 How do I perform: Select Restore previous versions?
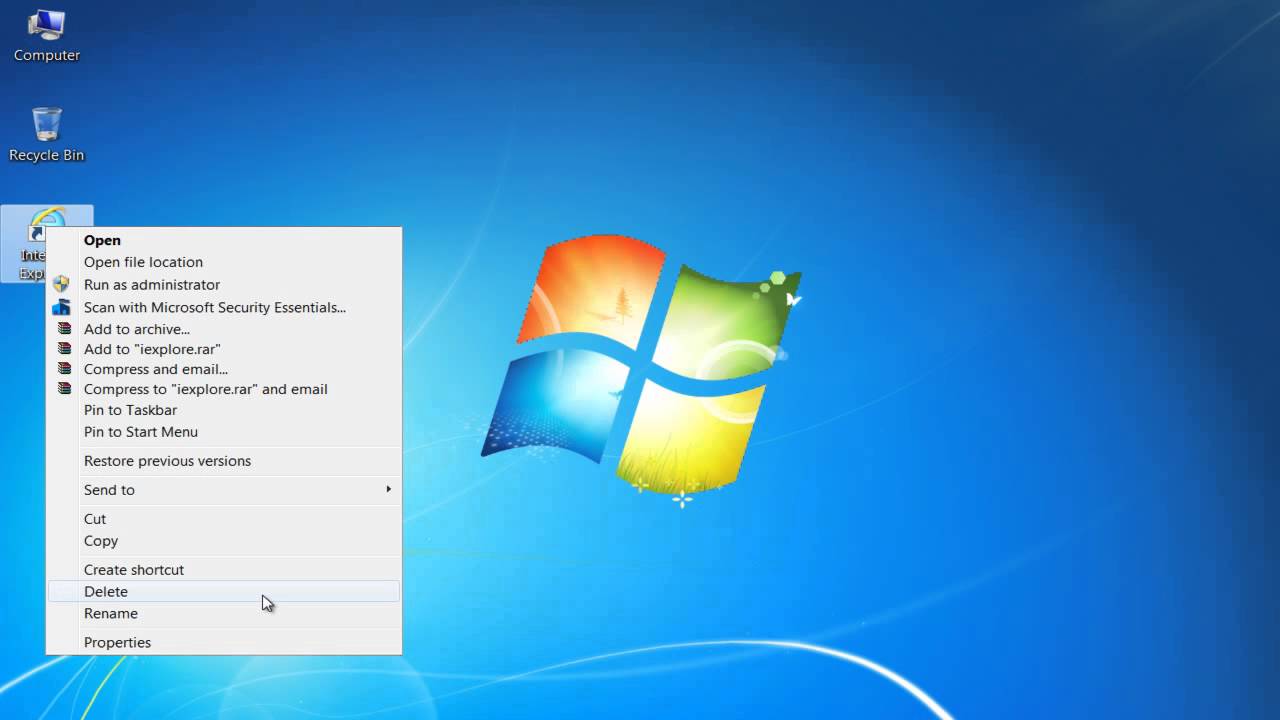pos(224,461)
